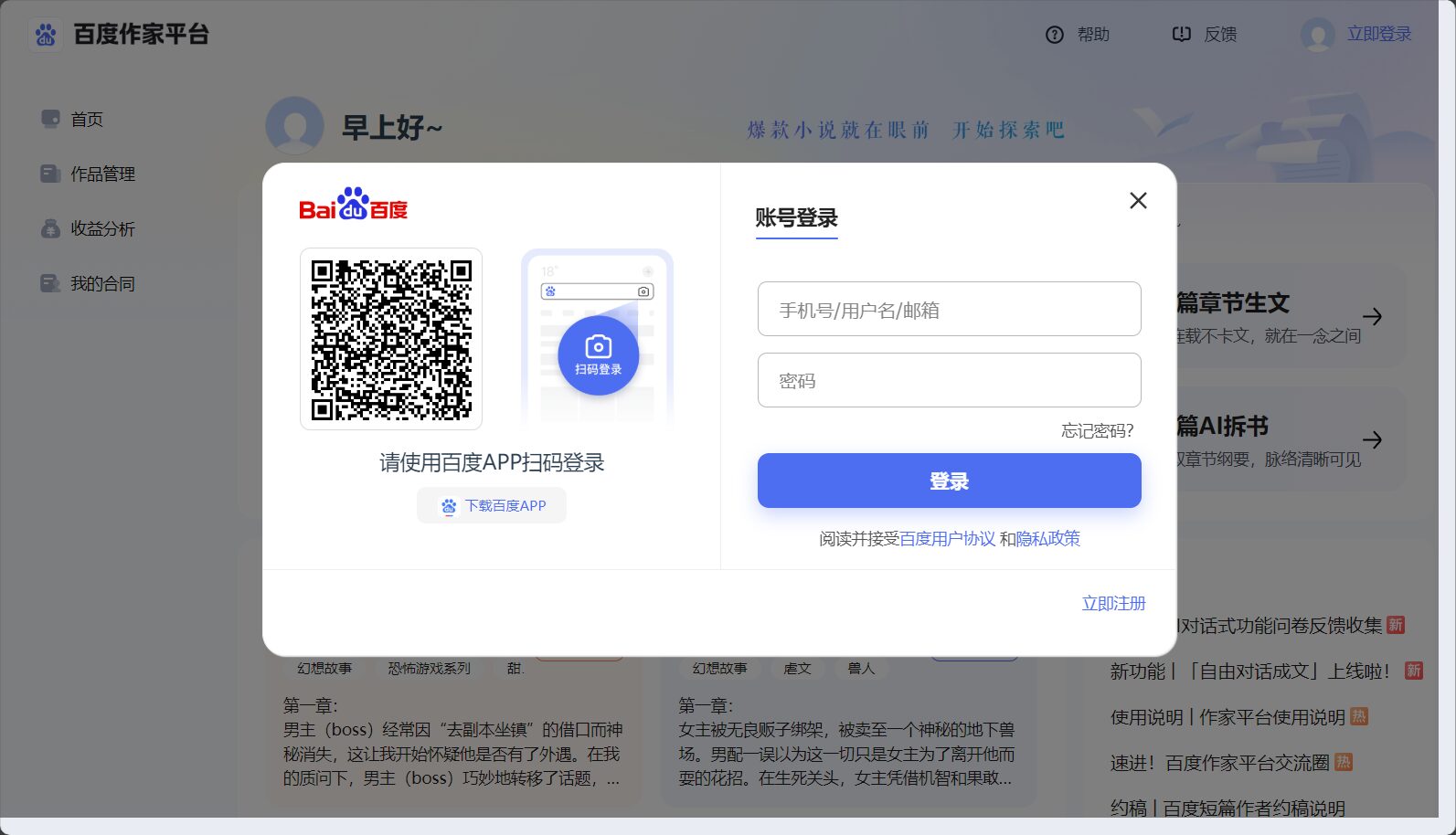The image size is (1456, 835).
Task: Close the login dialog with X
Action: coord(1138,200)
